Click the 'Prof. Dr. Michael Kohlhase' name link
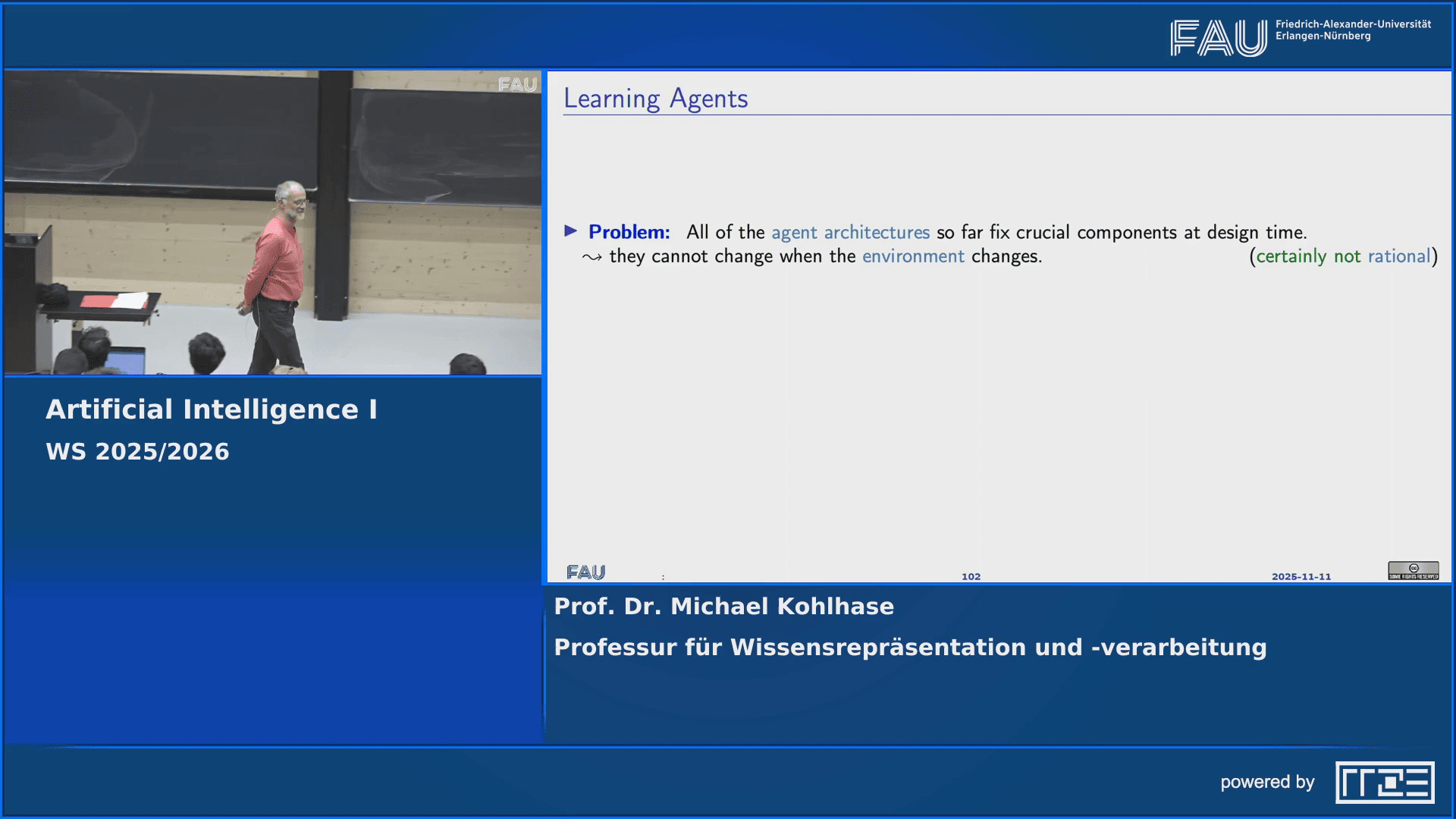Image resolution: width=1456 pixels, height=819 pixels. coord(724,606)
